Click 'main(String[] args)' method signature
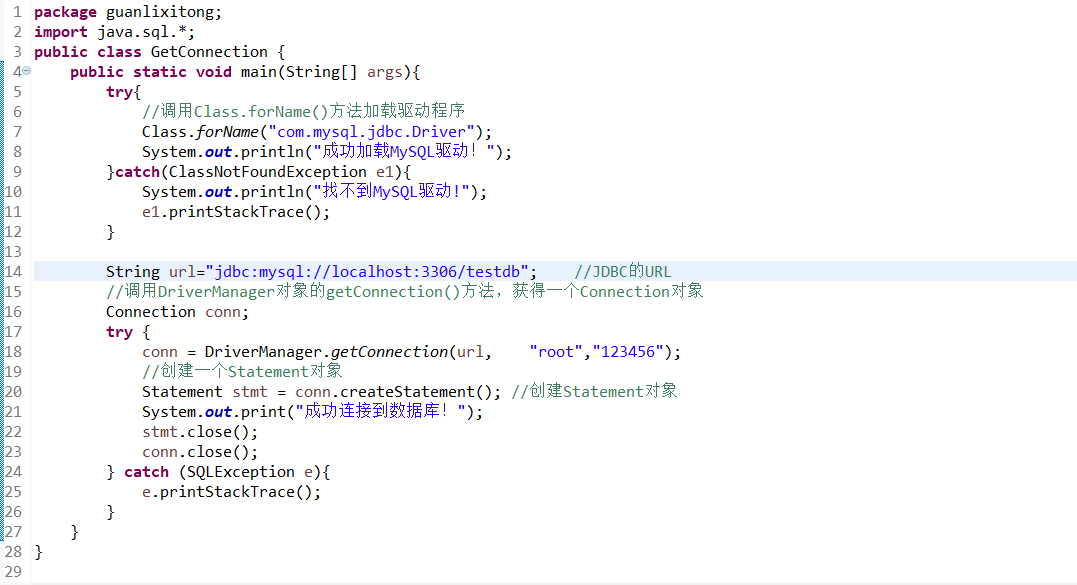Screen dimensions: 1077x585 pyautogui.click(x=326, y=72)
